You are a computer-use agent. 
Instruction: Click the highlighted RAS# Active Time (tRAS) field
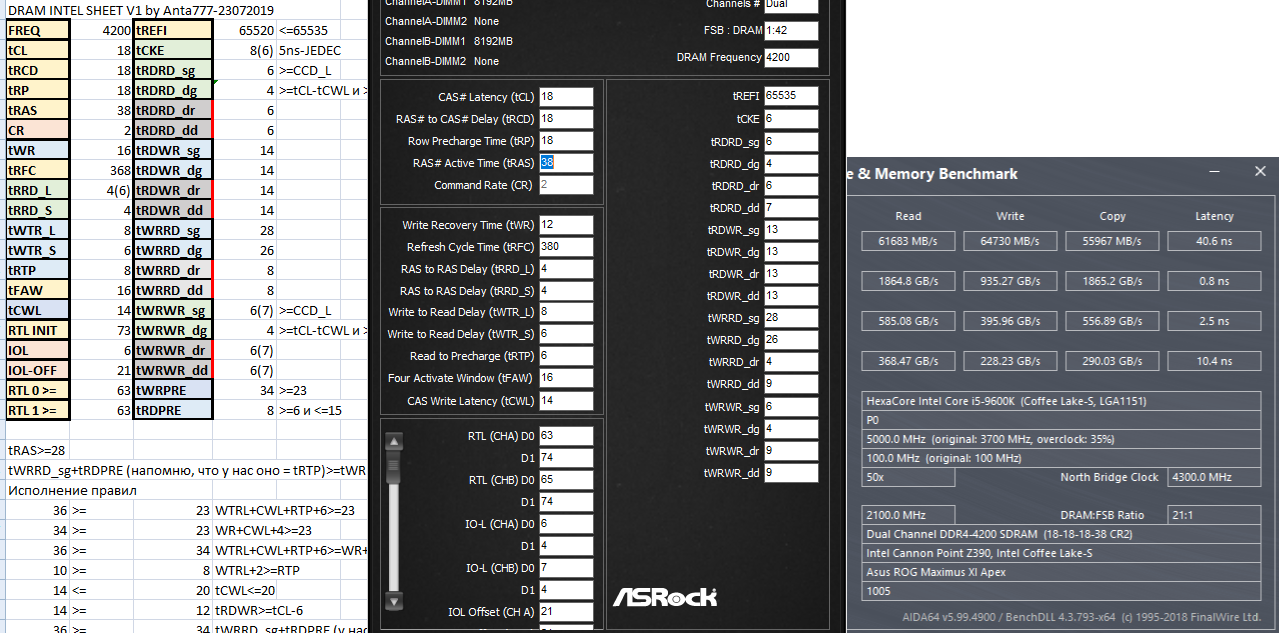[x=566, y=163]
